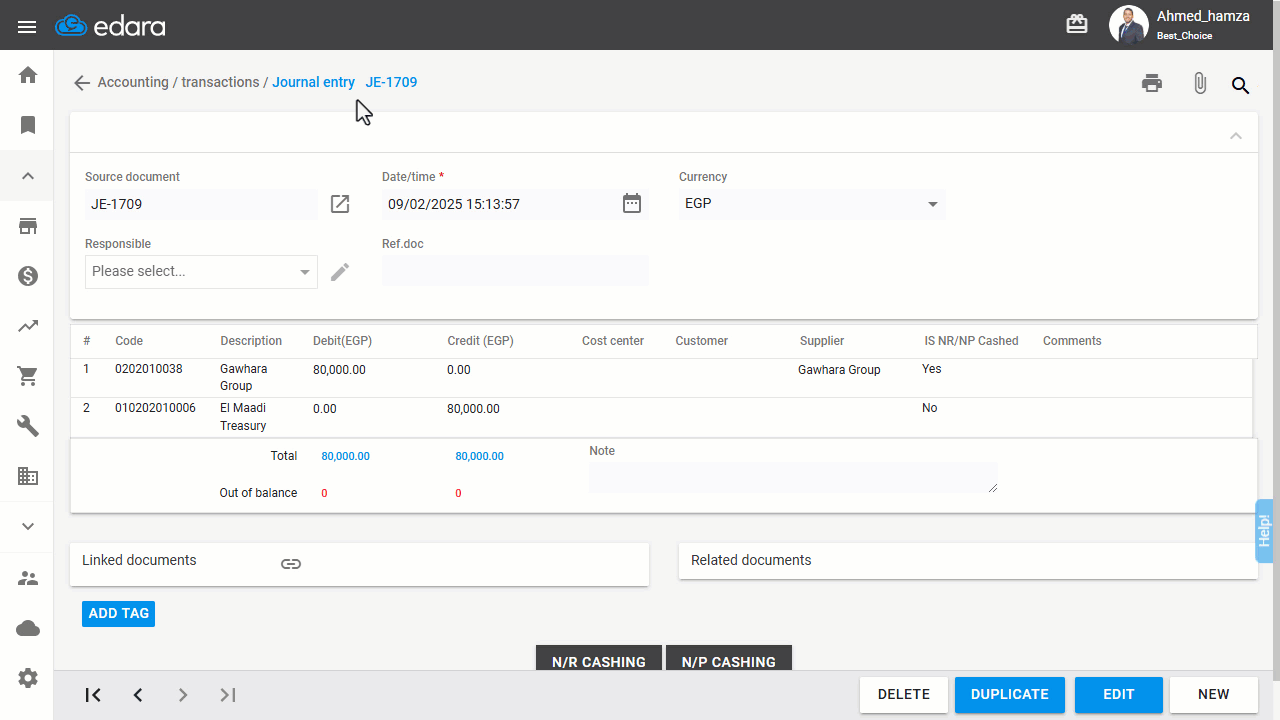Go to the previous journal entry
Image resolution: width=1280 pixels, height=720 pixels.
[138, 695]
